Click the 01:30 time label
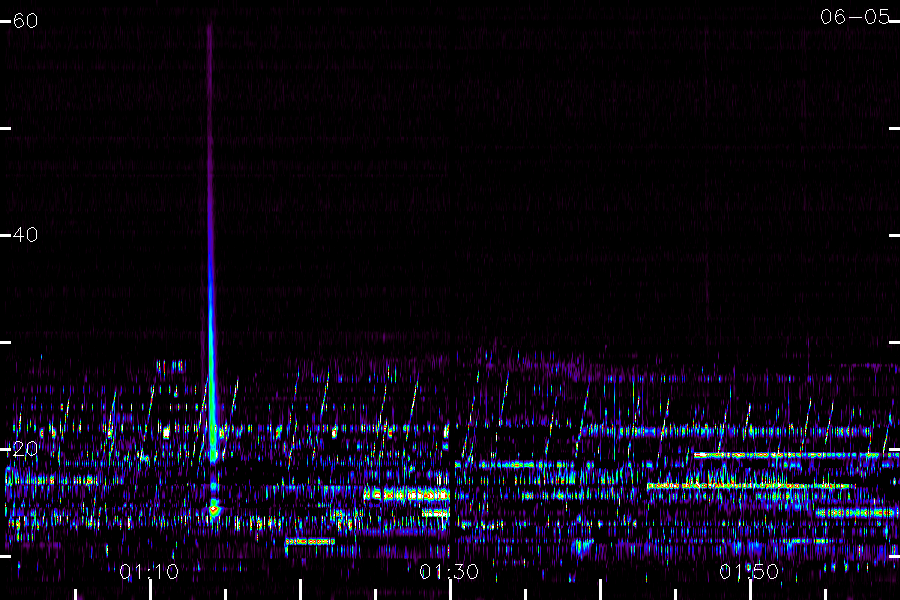 click(449, 572)
